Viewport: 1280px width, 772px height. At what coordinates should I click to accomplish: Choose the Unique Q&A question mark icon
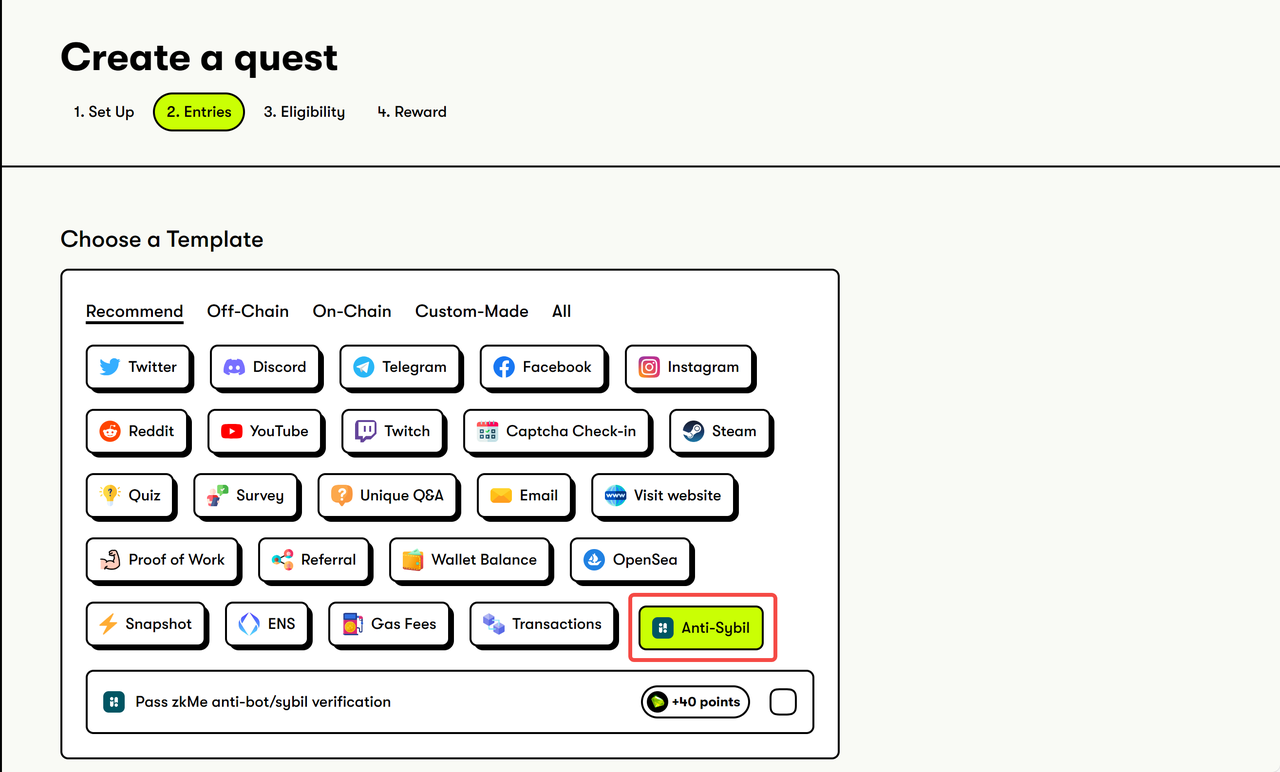coord(342,495)
